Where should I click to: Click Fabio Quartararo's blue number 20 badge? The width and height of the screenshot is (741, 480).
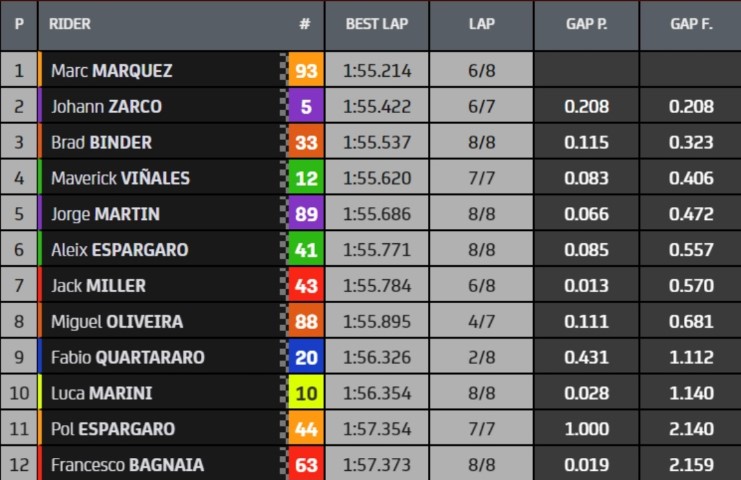coord(305,358)
